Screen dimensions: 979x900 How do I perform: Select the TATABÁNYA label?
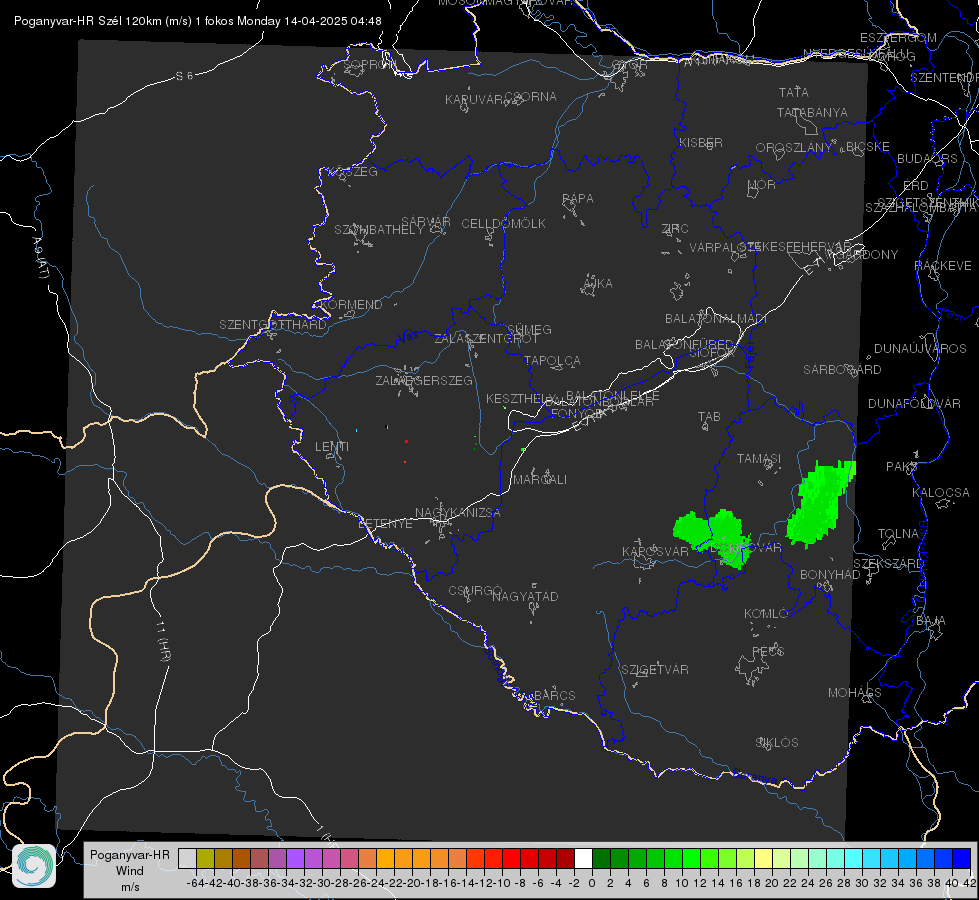[x=812, y=112]
